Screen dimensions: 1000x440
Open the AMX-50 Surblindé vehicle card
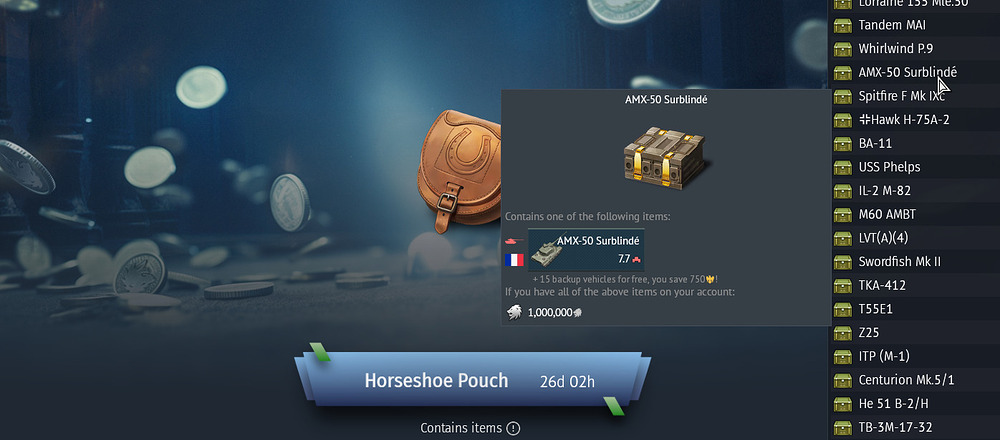click(586, 250)
